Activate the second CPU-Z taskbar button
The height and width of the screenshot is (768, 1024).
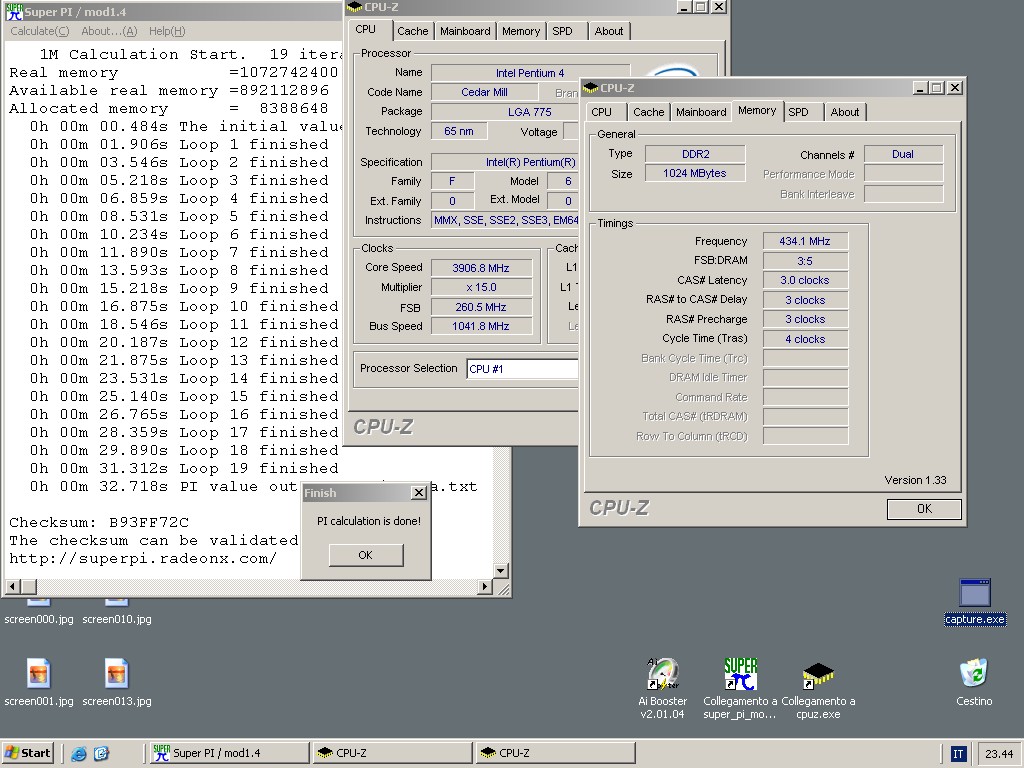click(x=555, y=753)
